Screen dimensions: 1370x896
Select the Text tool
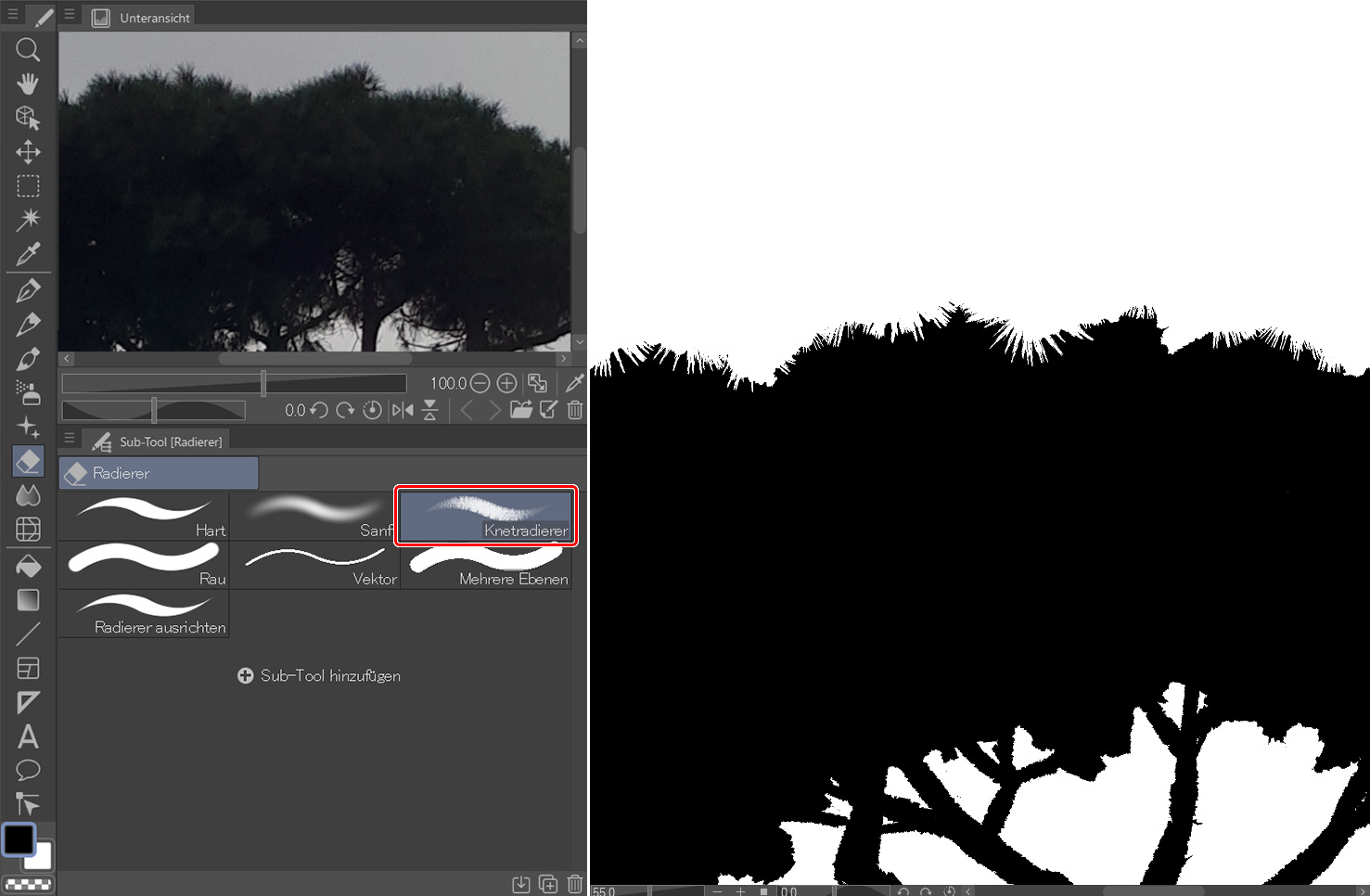28,736
